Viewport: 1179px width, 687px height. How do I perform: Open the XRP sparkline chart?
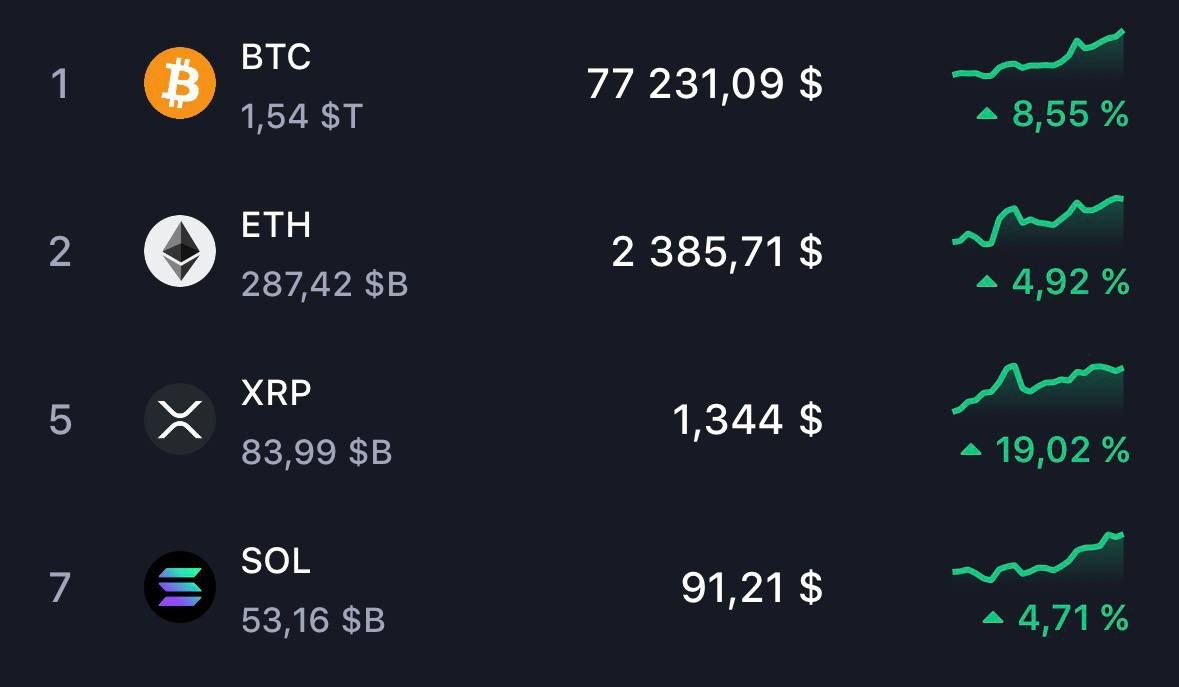coord(1038,389)
